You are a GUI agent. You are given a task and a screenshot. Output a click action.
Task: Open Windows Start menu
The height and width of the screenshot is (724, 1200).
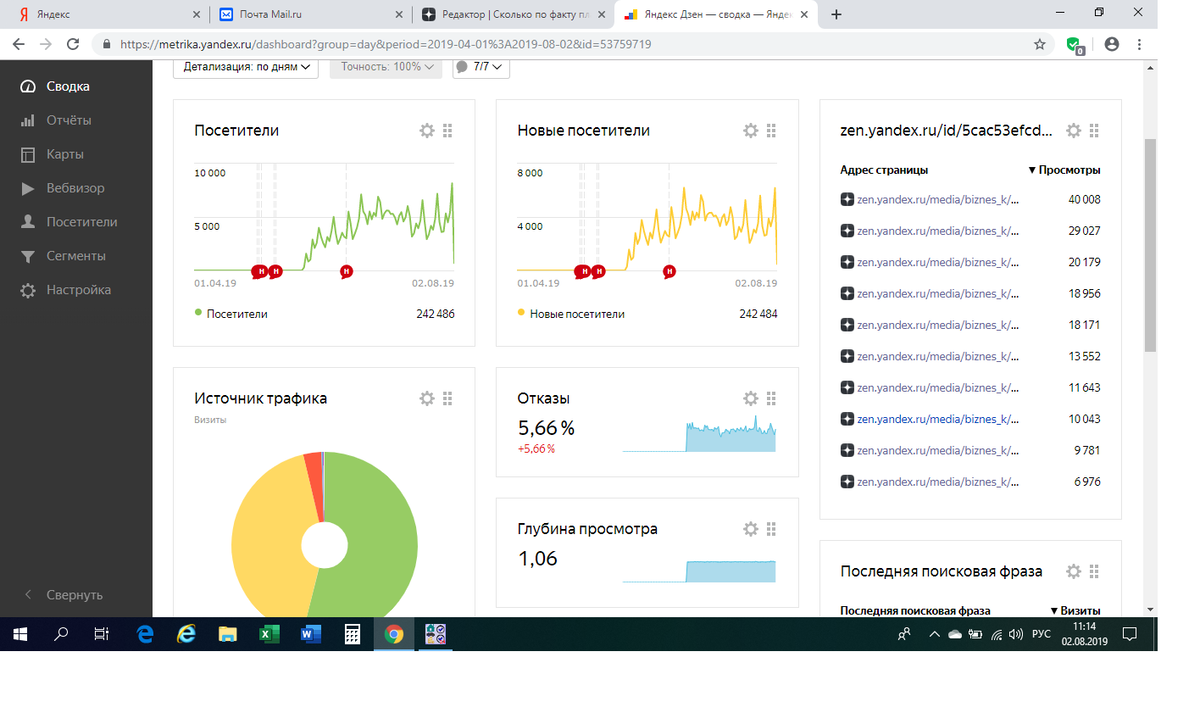click(x=20, y=634)
